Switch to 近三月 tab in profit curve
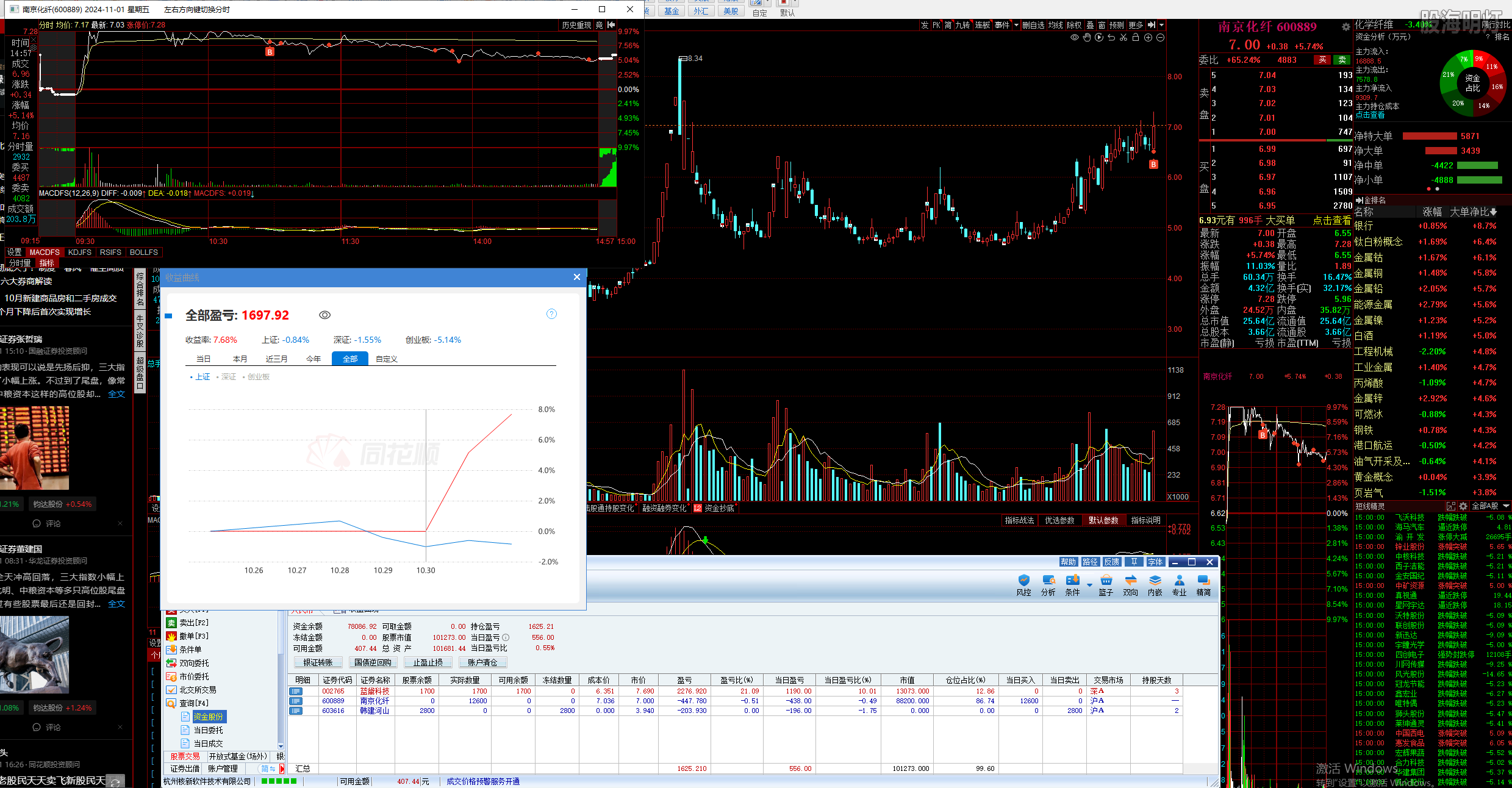 pyautogui.click(x=277, y=359)
